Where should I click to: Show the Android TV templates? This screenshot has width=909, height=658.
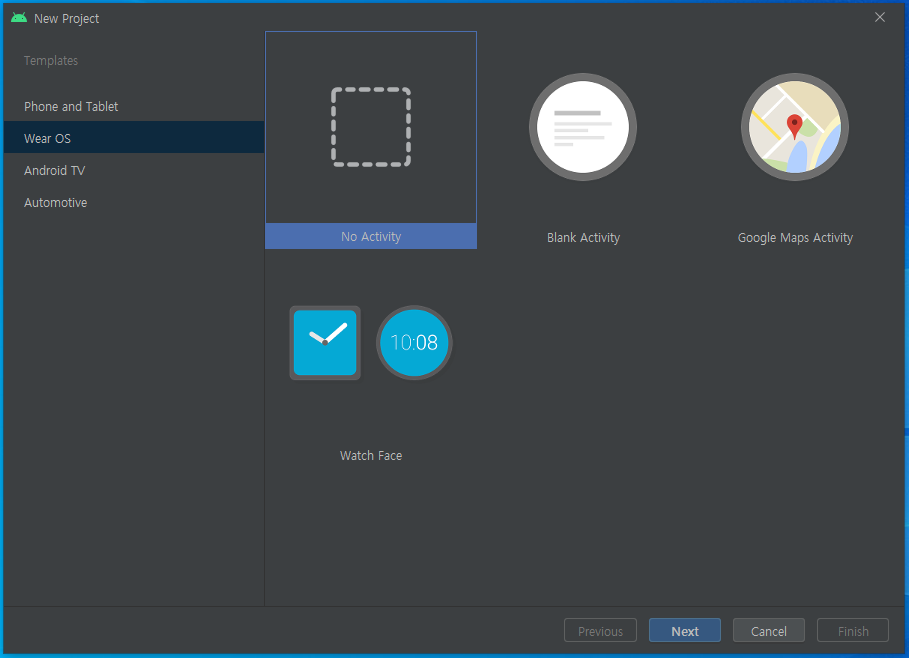coord(134,170)
